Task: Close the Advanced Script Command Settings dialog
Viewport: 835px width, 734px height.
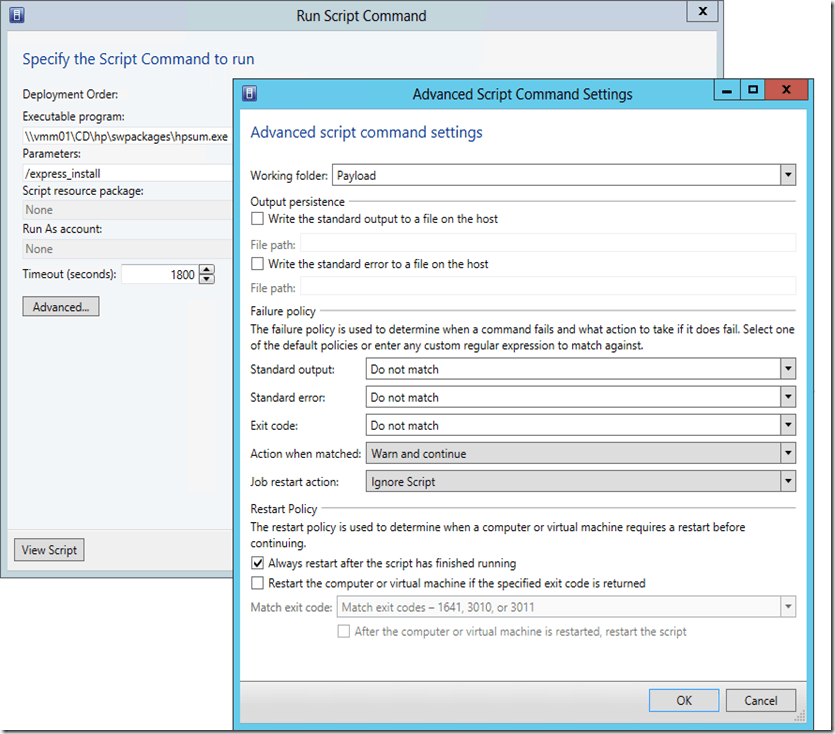Action: (x=787, y=91)
